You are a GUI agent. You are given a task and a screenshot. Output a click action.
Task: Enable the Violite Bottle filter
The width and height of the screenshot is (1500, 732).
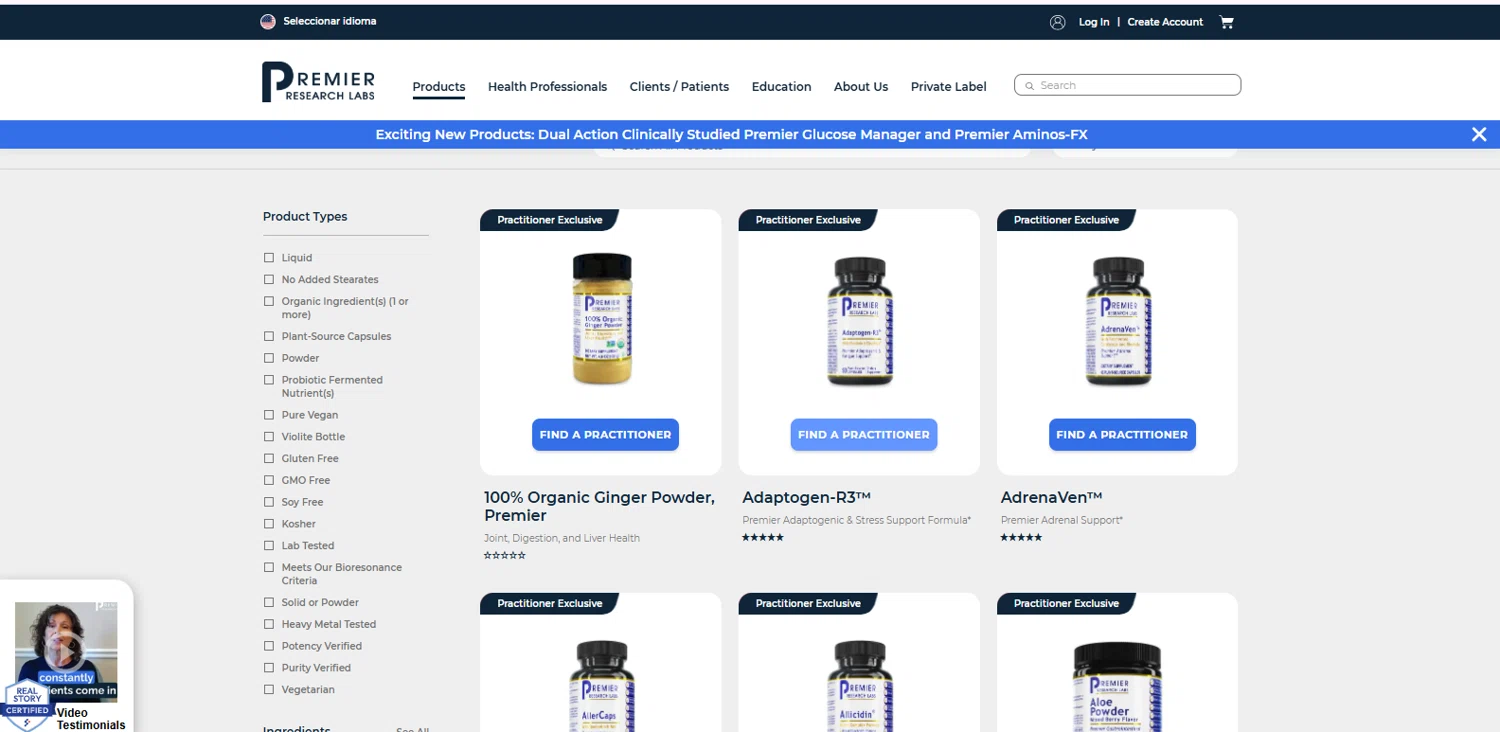(268, 437)
